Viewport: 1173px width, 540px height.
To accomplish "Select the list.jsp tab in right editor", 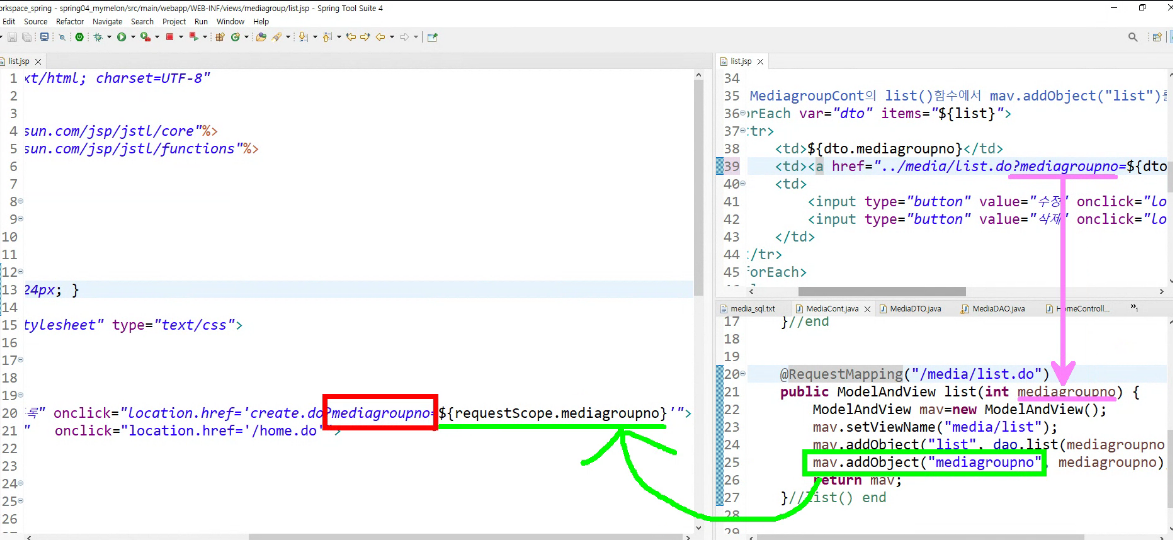I will (741, 61).
